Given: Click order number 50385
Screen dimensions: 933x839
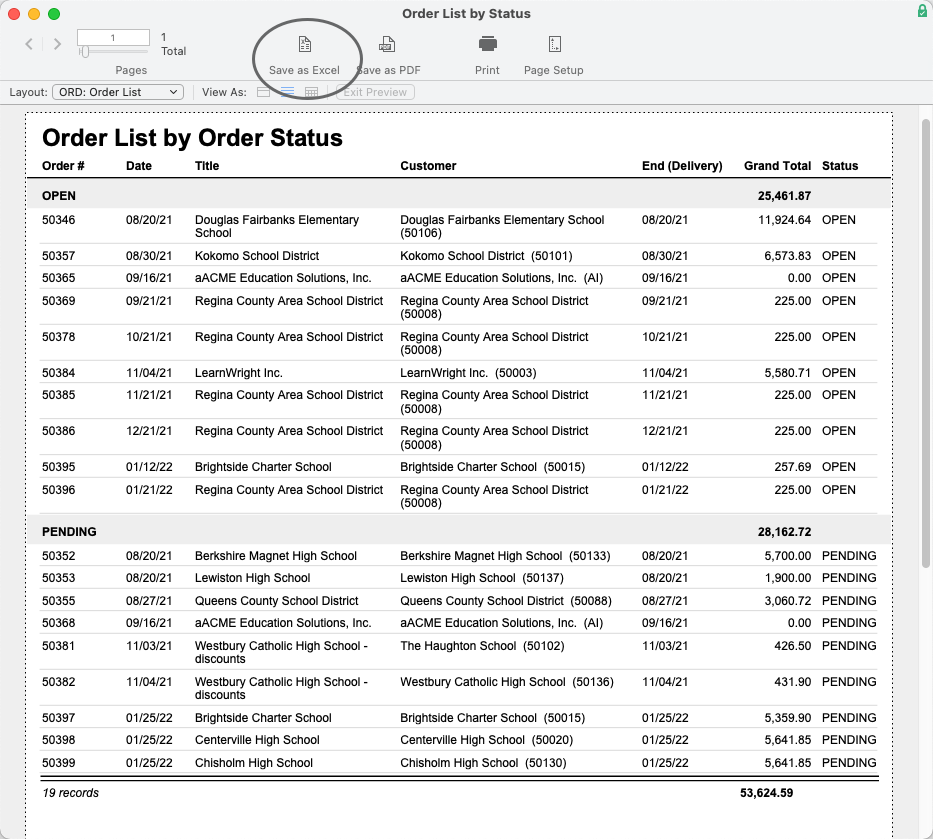Looking at the screenshot, I should pos(58,395).
